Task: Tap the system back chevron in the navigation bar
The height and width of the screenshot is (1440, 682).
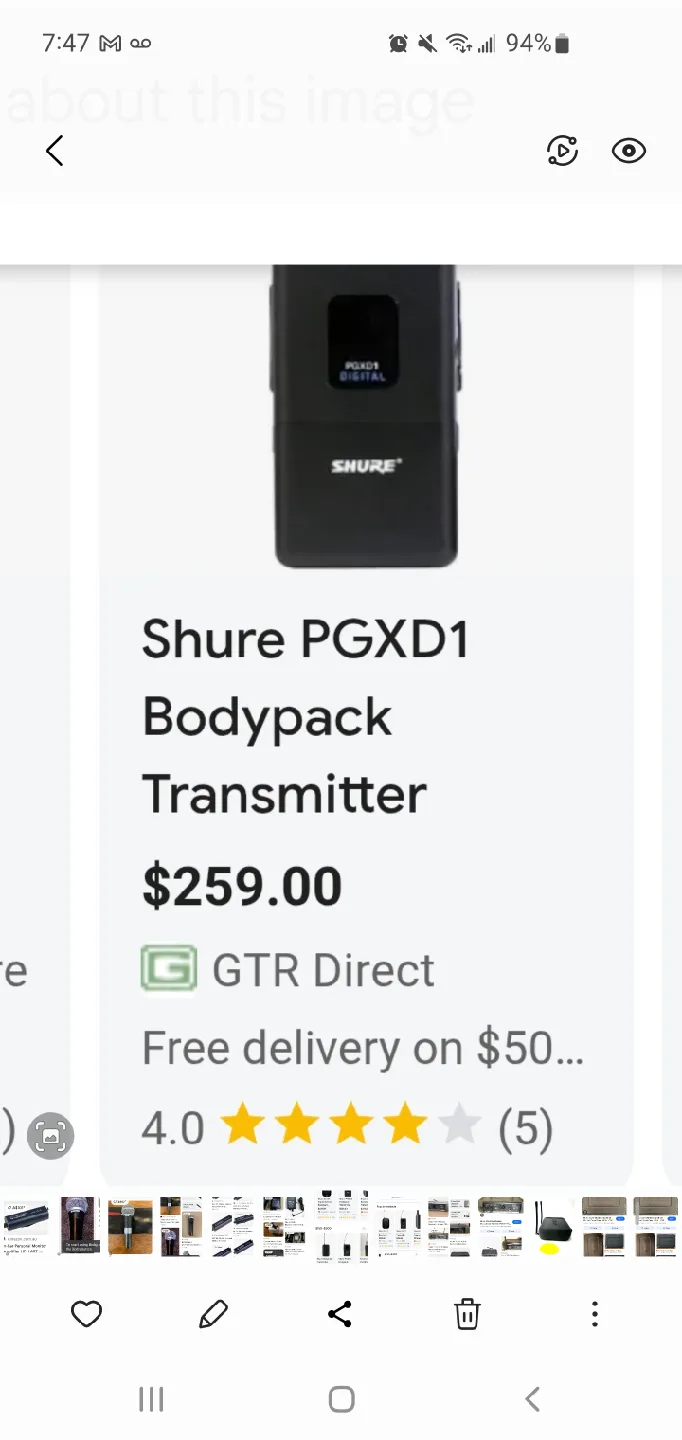Action: 532,1399
